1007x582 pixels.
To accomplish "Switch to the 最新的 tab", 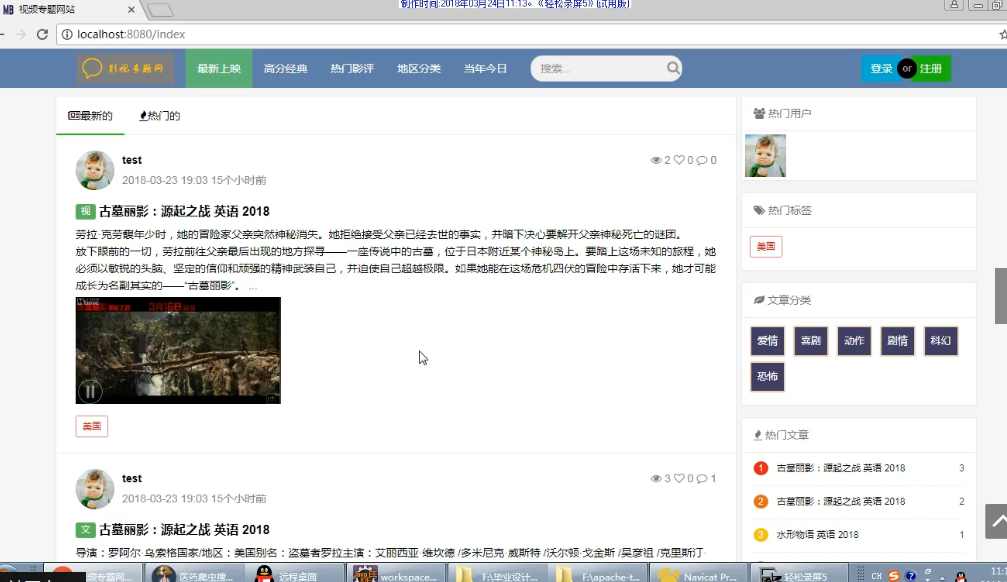I will pos(90,116).
